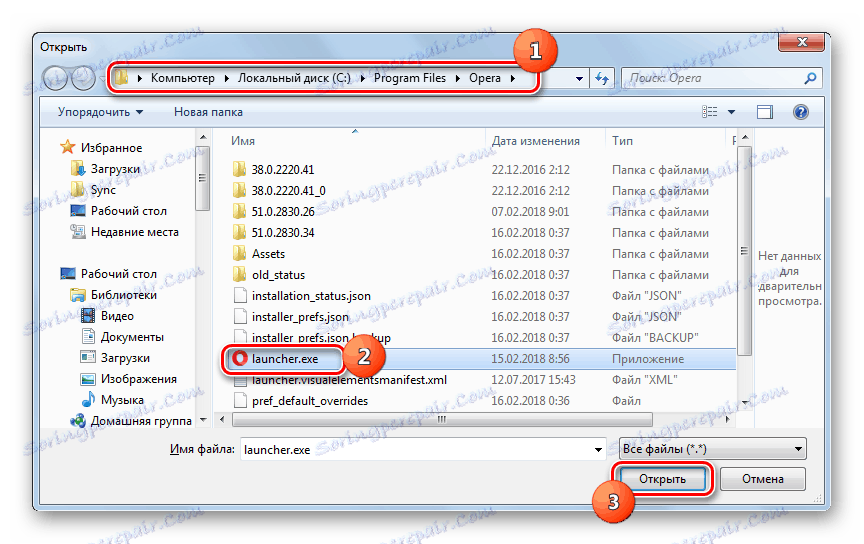Viewport: 864px width, 544px height.
Task: Click the old_status folder icon
Action: [x=239, y=274]
